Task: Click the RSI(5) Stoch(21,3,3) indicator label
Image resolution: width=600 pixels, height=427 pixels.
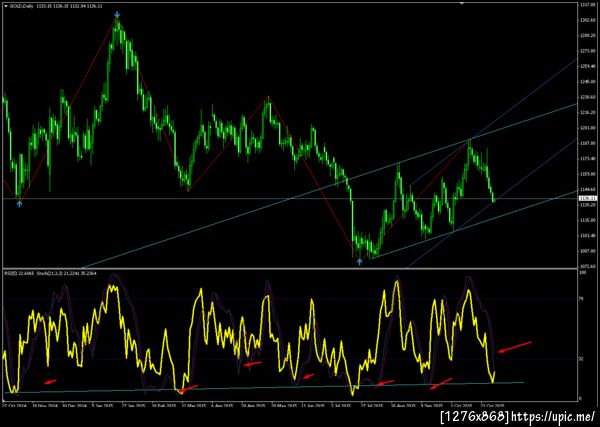Action: pyautogui.click(x=50, y=273)
